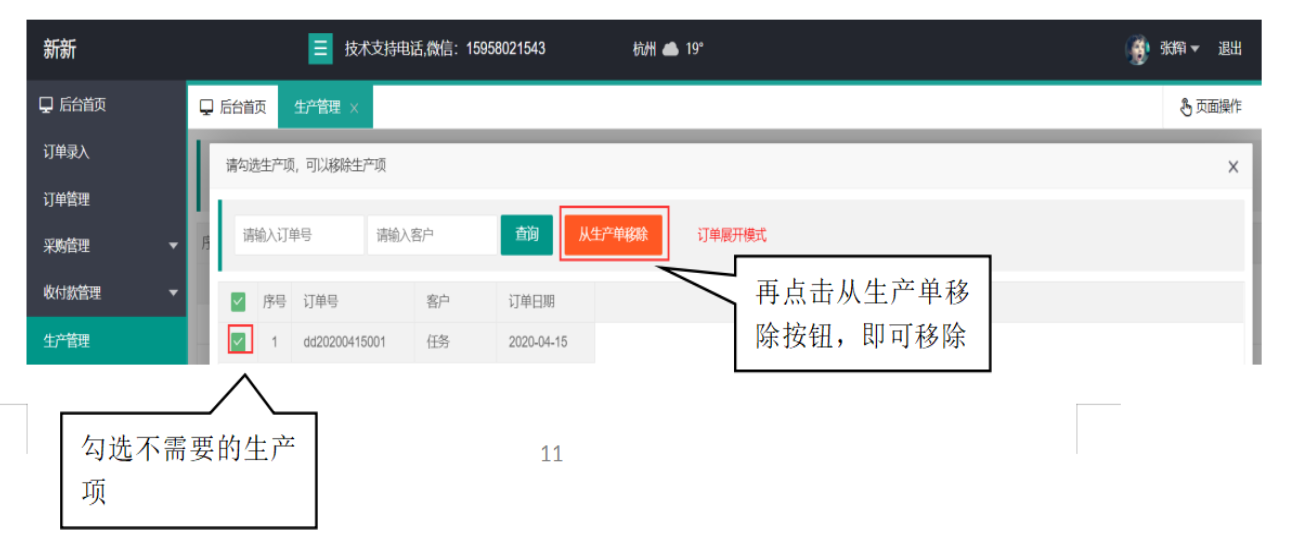Toggle checkbox for order dd20200415001
The height and width of the screenshot is (545, 1291).
(238, 342)
